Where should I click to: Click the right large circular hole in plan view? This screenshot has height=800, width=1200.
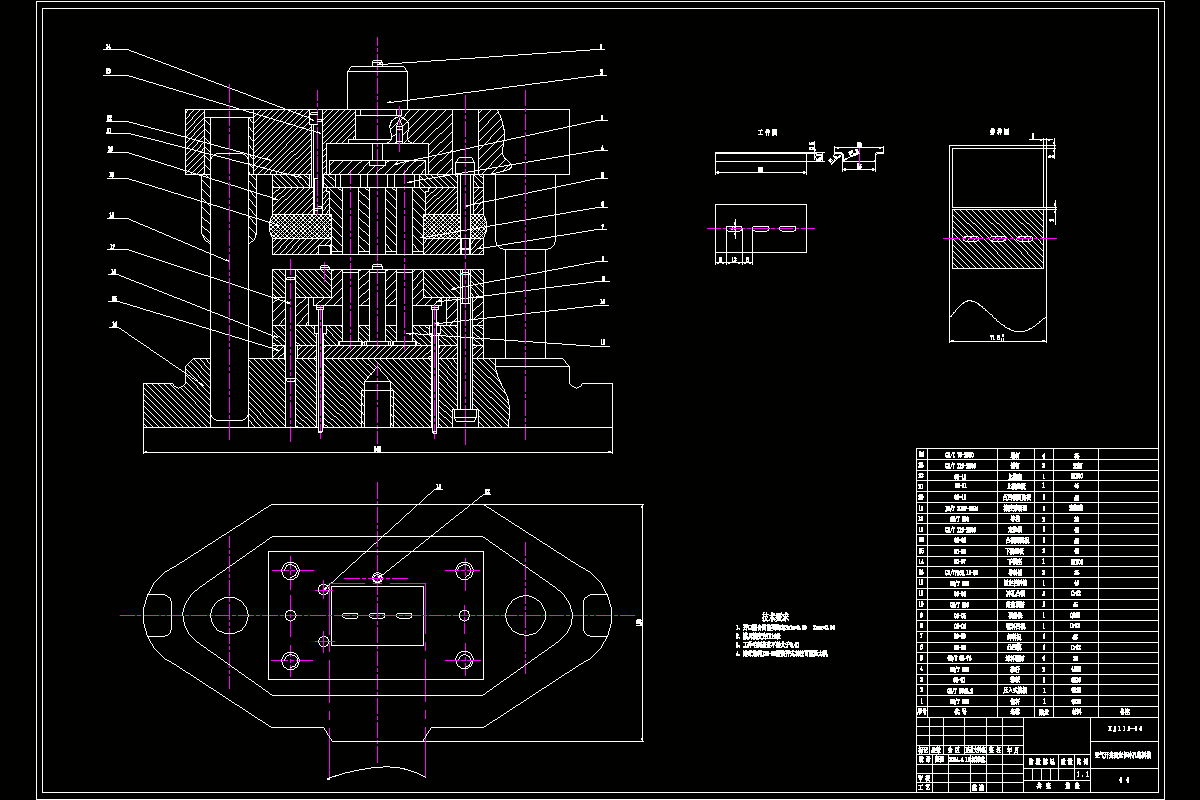tap(525, 615)
